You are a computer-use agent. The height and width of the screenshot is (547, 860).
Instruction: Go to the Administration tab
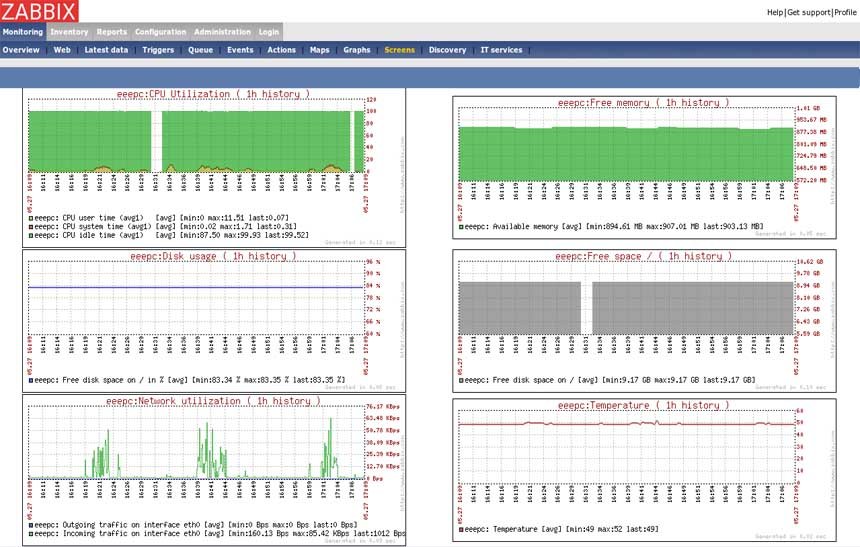coord(222,32)
